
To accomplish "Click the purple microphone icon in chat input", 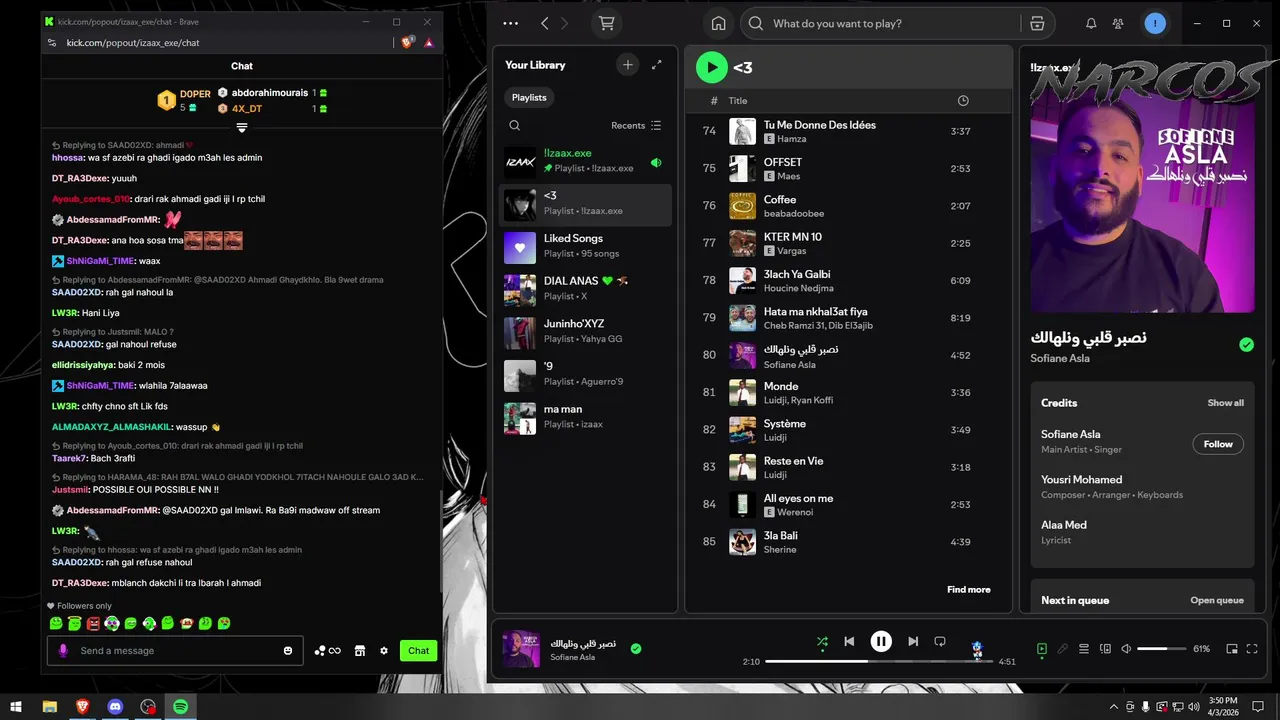I will [63, 650].
